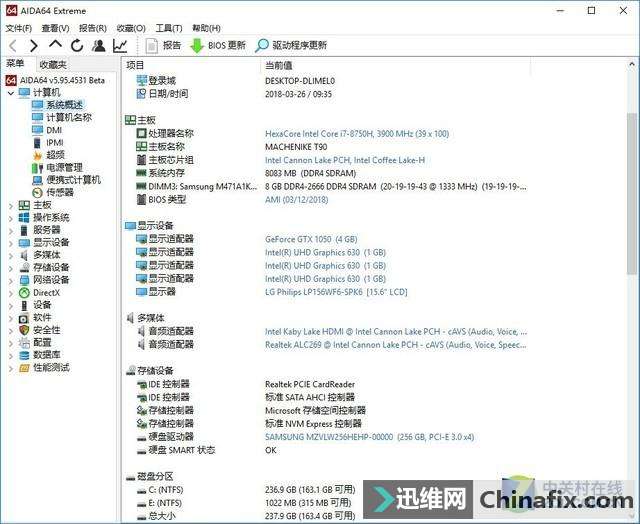Click BIOS 更新 green arrow button
The image size is (640, 524).
coord(218,45)
